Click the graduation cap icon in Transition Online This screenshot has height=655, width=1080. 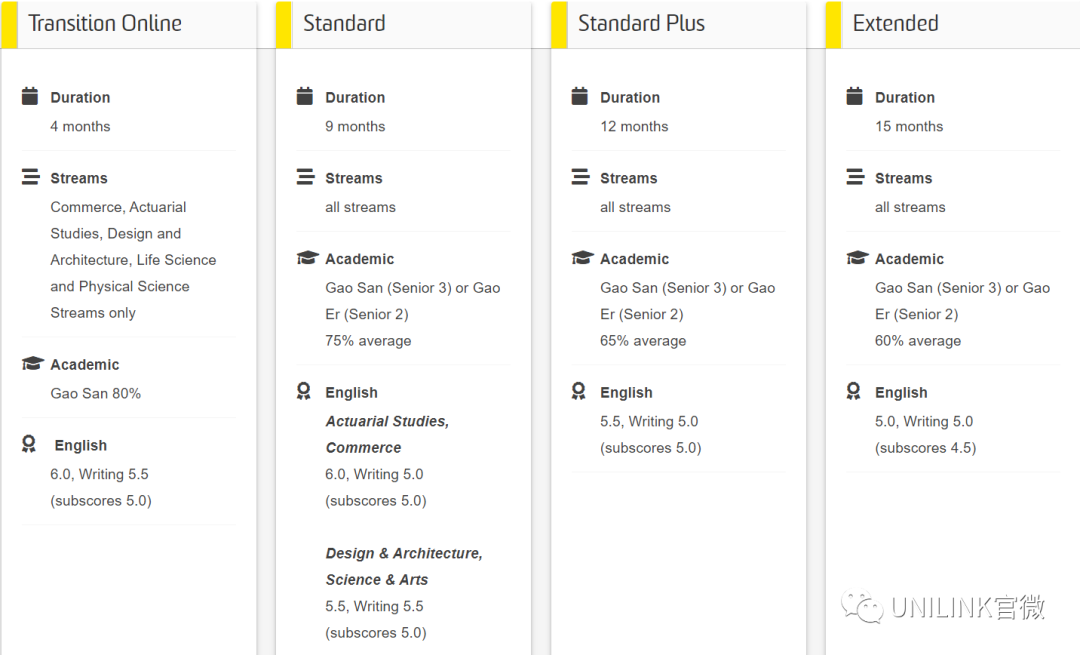32,363
